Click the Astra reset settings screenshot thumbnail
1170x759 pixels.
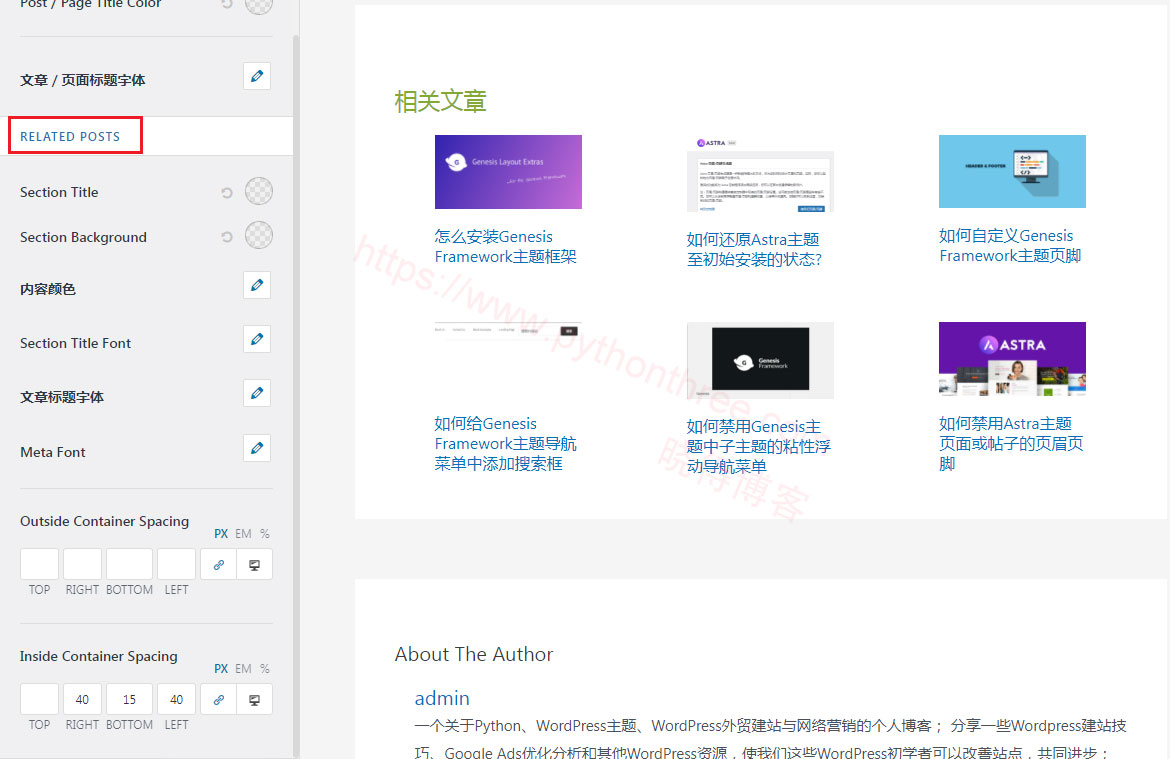[760, 173]
